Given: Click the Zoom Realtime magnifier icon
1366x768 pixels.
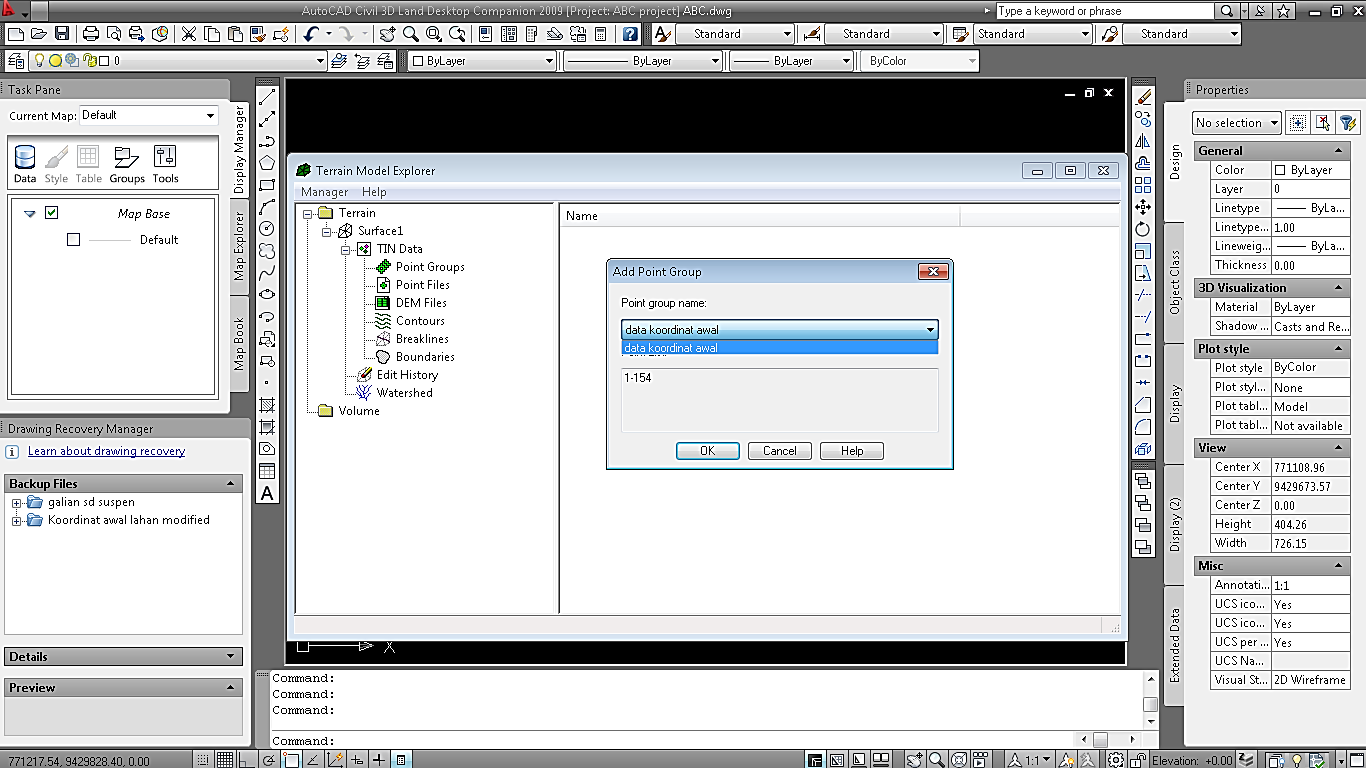Looking at the screenshot, I should point(411,34).
